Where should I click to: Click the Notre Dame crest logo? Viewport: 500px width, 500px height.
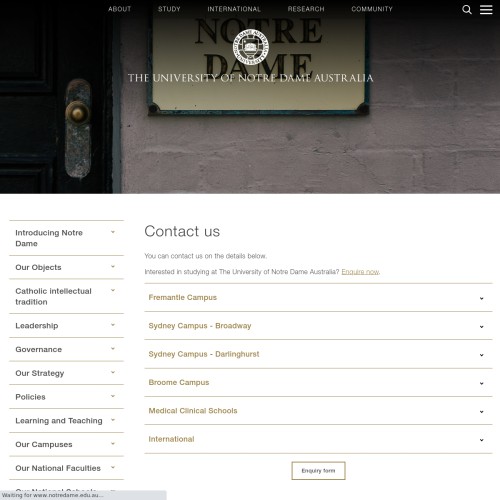[251, 47]
